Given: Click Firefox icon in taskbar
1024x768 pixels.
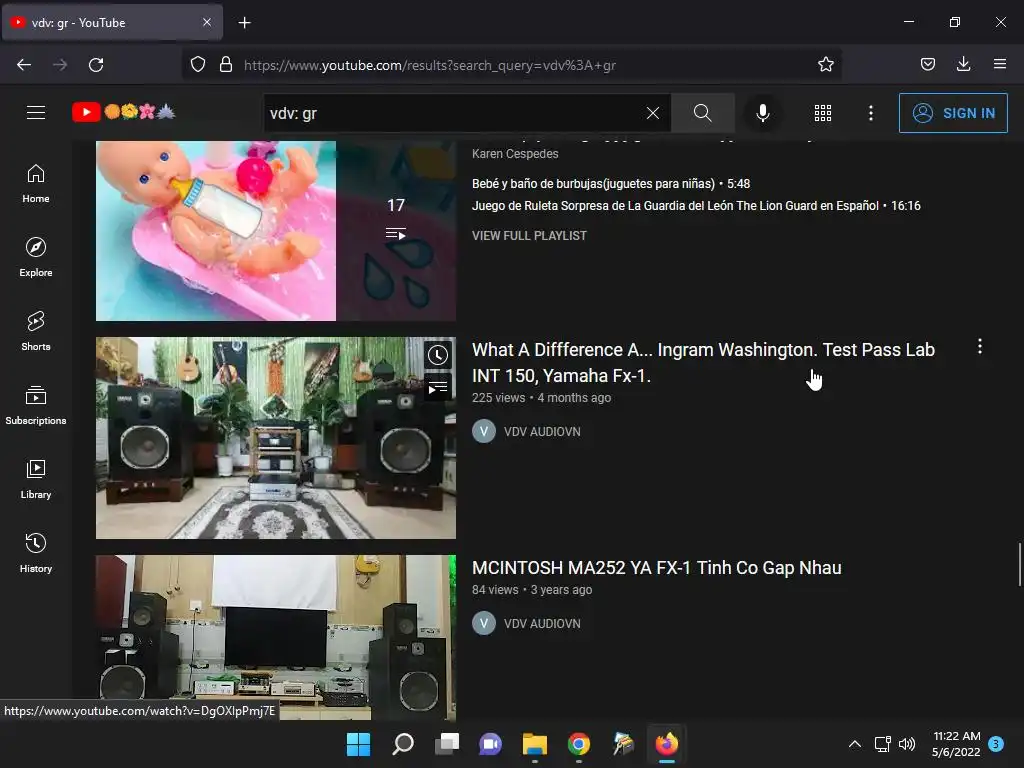Looking at the screenshot, I should click(667, 744).
